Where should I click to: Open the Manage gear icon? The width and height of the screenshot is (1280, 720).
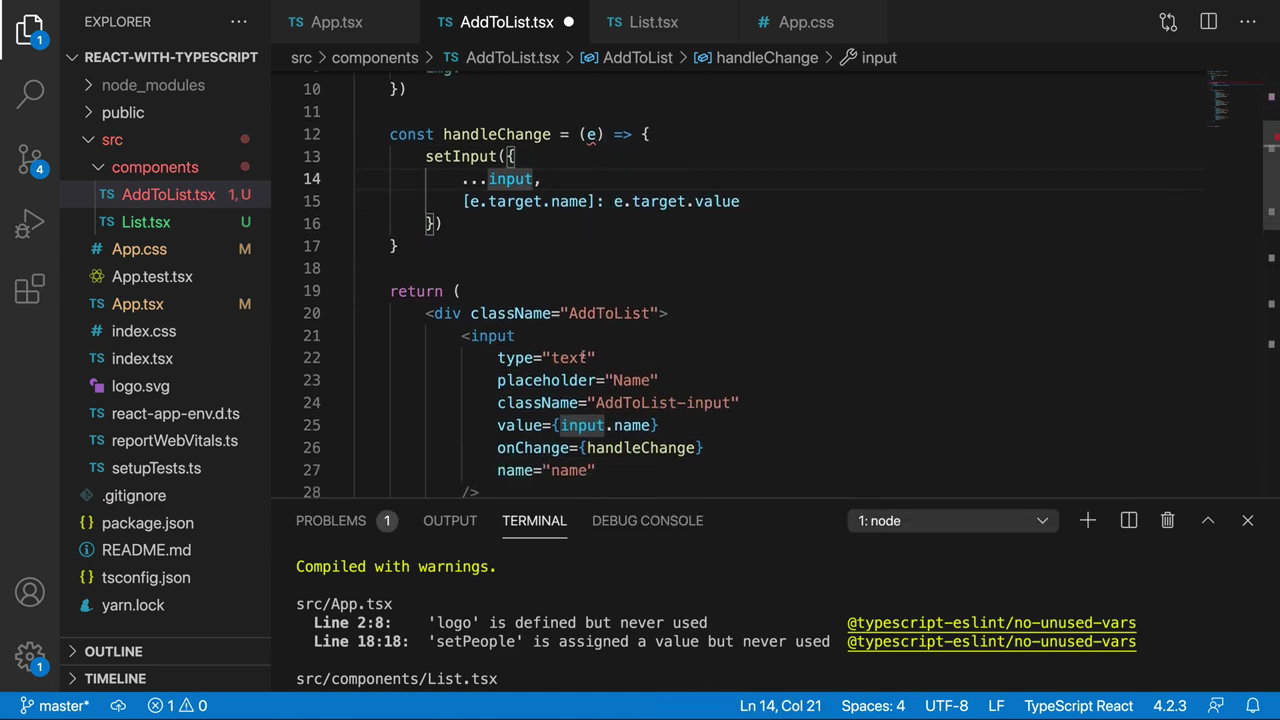coord(30,657)
